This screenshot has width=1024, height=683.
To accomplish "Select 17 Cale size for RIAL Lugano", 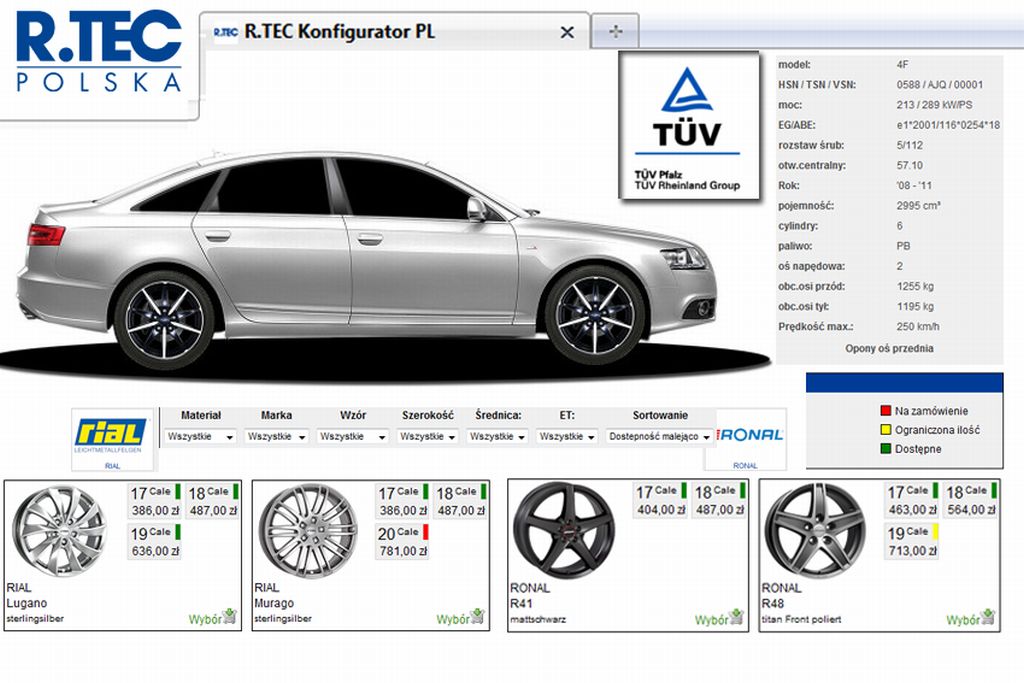I will (155, 501).
